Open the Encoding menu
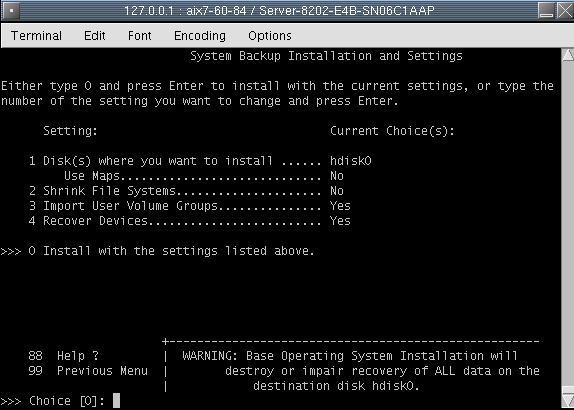Viewport: 574px width, 410px height. (200, 36)
